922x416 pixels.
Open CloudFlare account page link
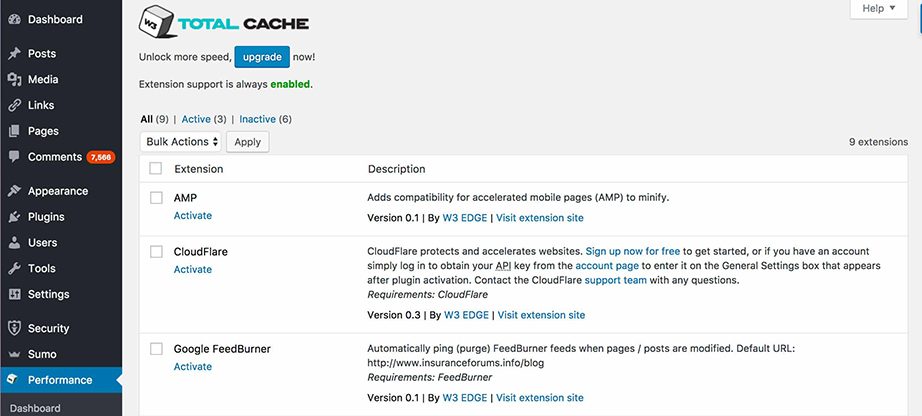(607, 266)
